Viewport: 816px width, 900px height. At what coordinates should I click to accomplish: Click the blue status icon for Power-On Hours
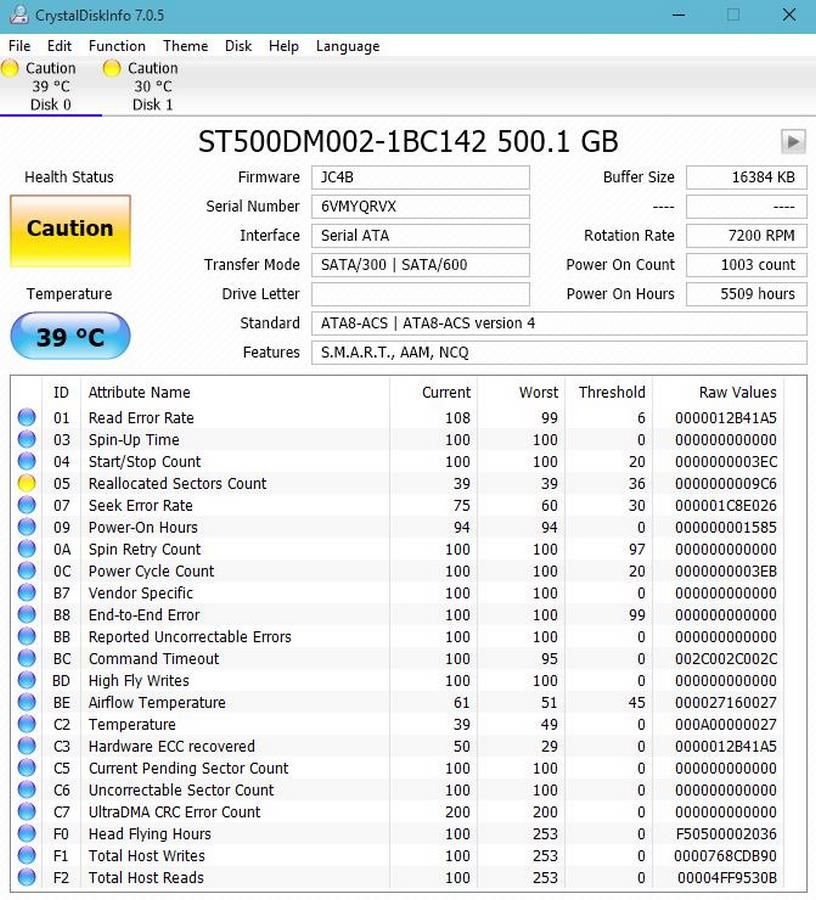[x=26, y=526]
